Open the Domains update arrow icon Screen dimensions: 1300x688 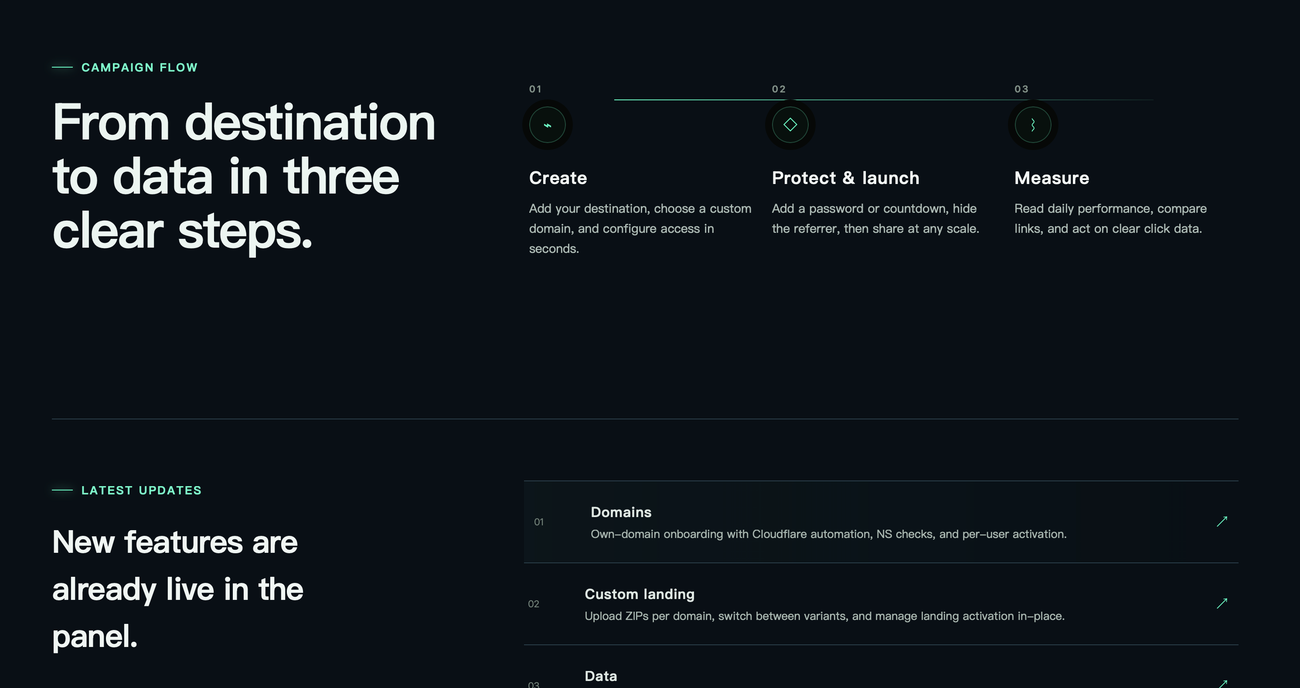tap(1221, 521)
